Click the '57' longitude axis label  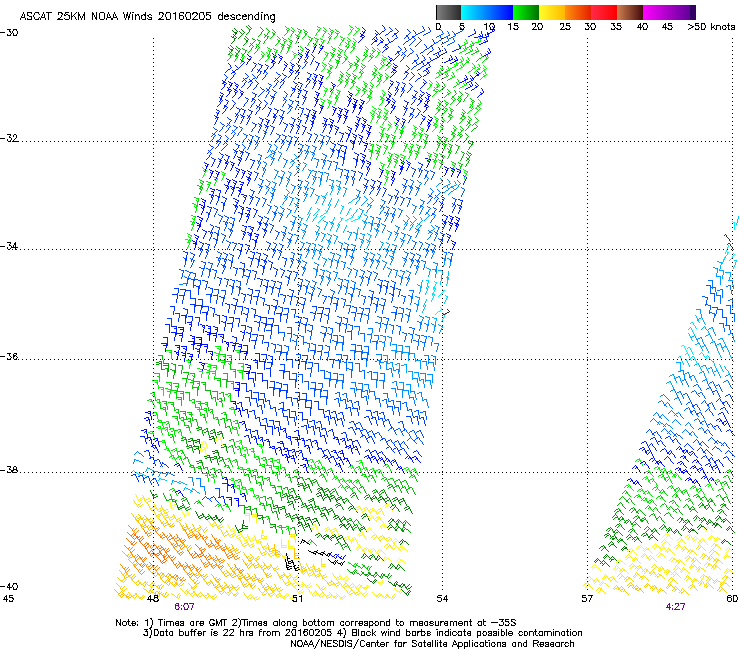coord(587,599)
